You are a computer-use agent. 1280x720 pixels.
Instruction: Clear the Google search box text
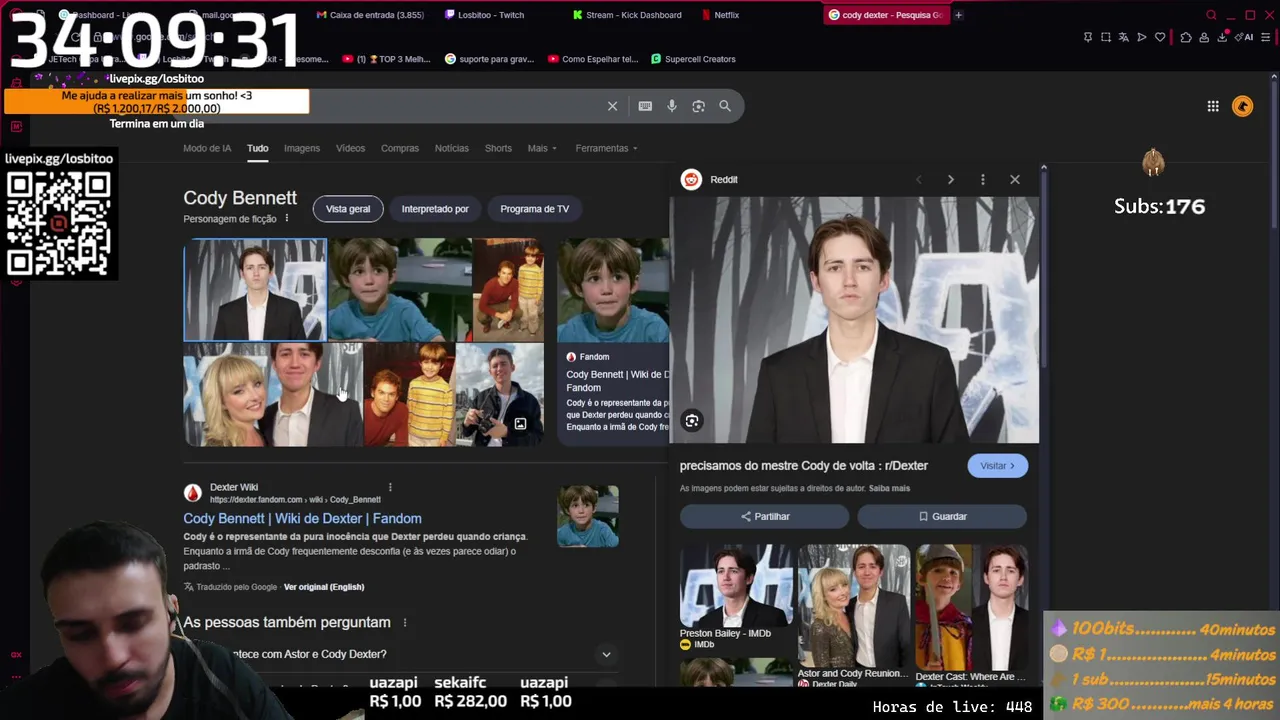(x=613, y=106)
